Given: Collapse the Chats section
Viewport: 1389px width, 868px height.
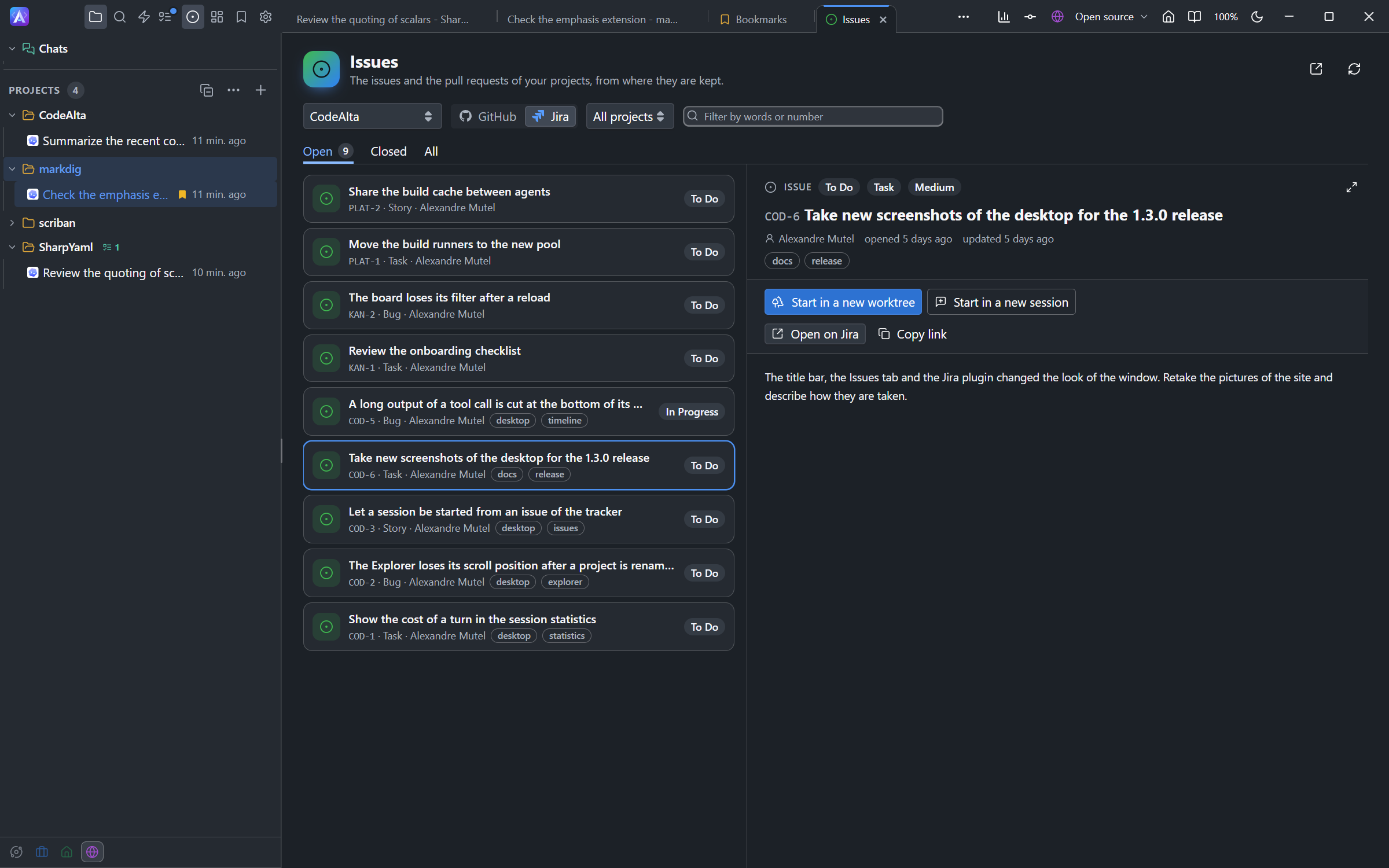Looking at the screenshot, I should tap(12, 49).
